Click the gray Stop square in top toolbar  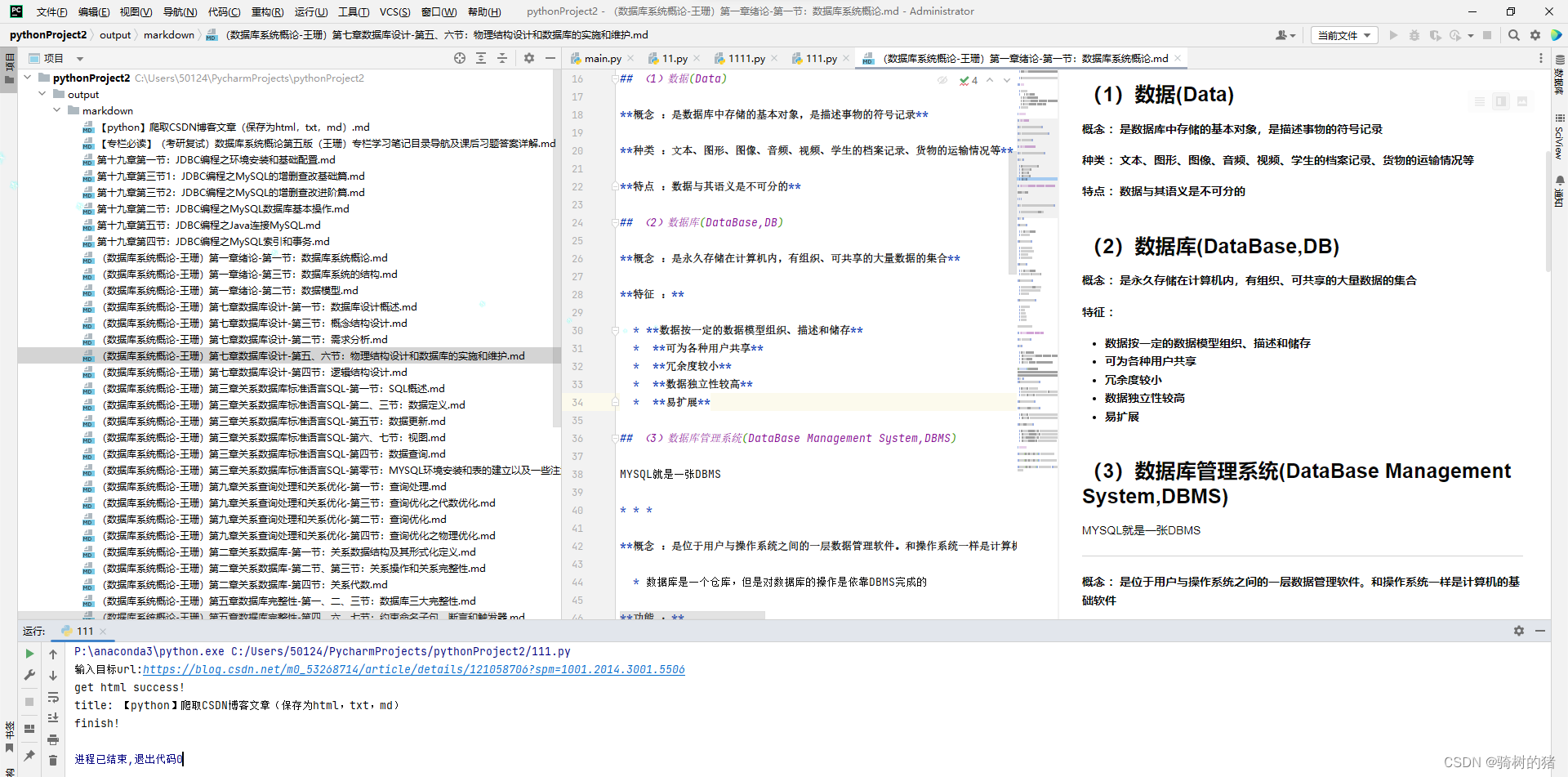click(1487, 35)
